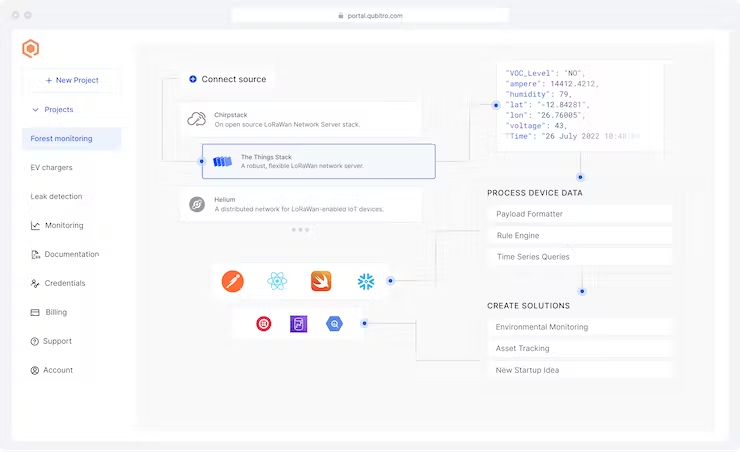Click the humidity line in JSON payload
The width and height of the screenshot is (740, 452).
[x=538, y=94]
